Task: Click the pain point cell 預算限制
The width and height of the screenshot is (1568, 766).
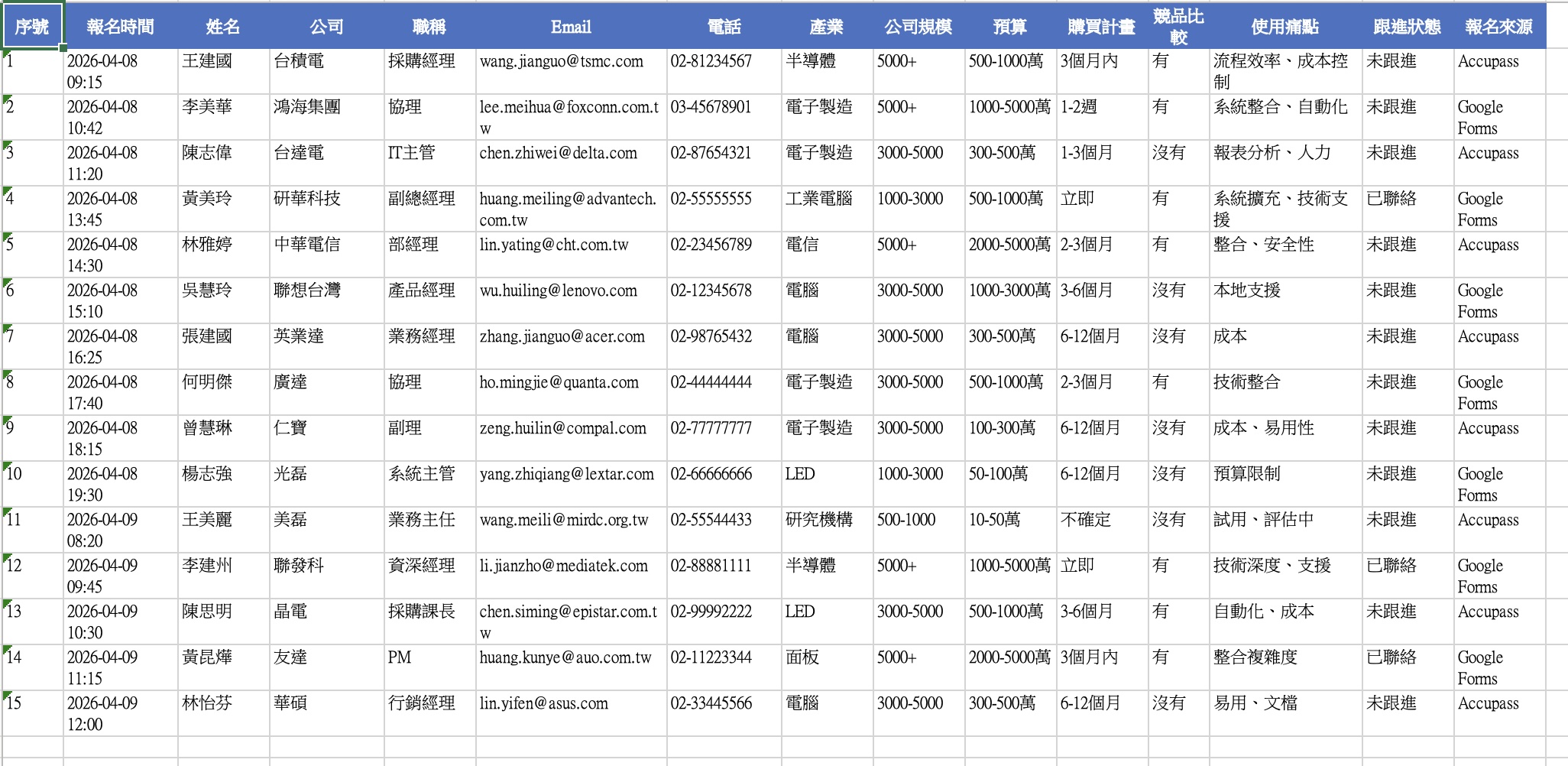Action: pyautogui.click(x=1285, y=485)
